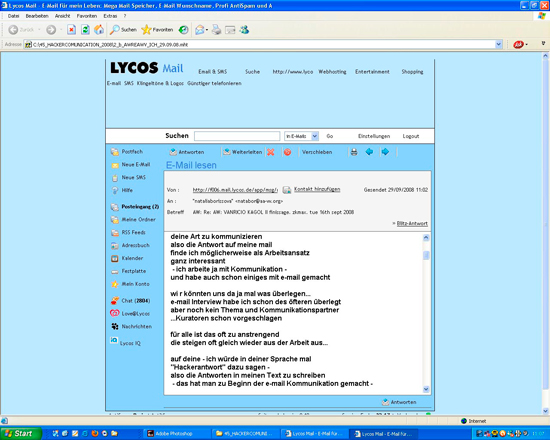Open the address bar dropdown arrow
The height and width of the screenshot is (440, 550).
[x=498, y=45]
